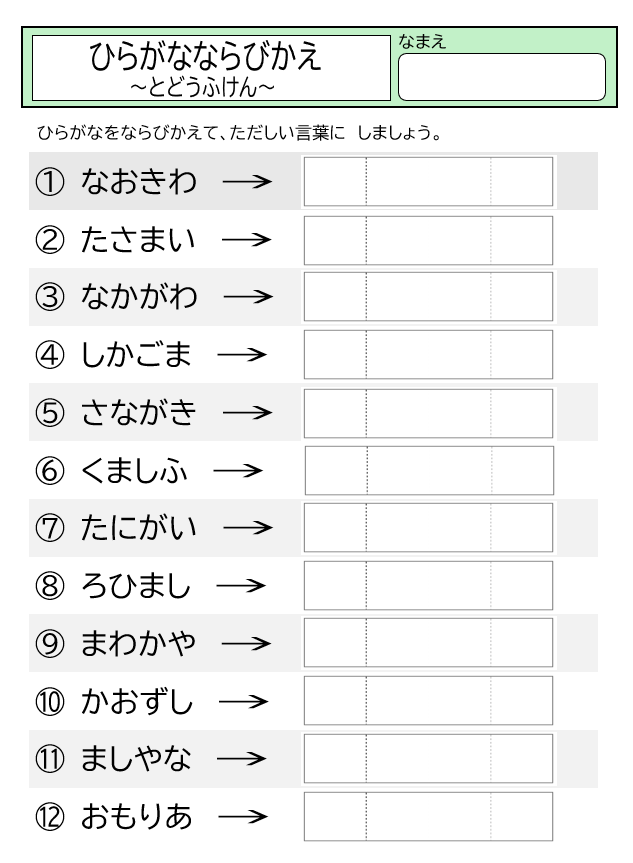
Task: Click the answer box next to なかがわ
Action: 428,296
